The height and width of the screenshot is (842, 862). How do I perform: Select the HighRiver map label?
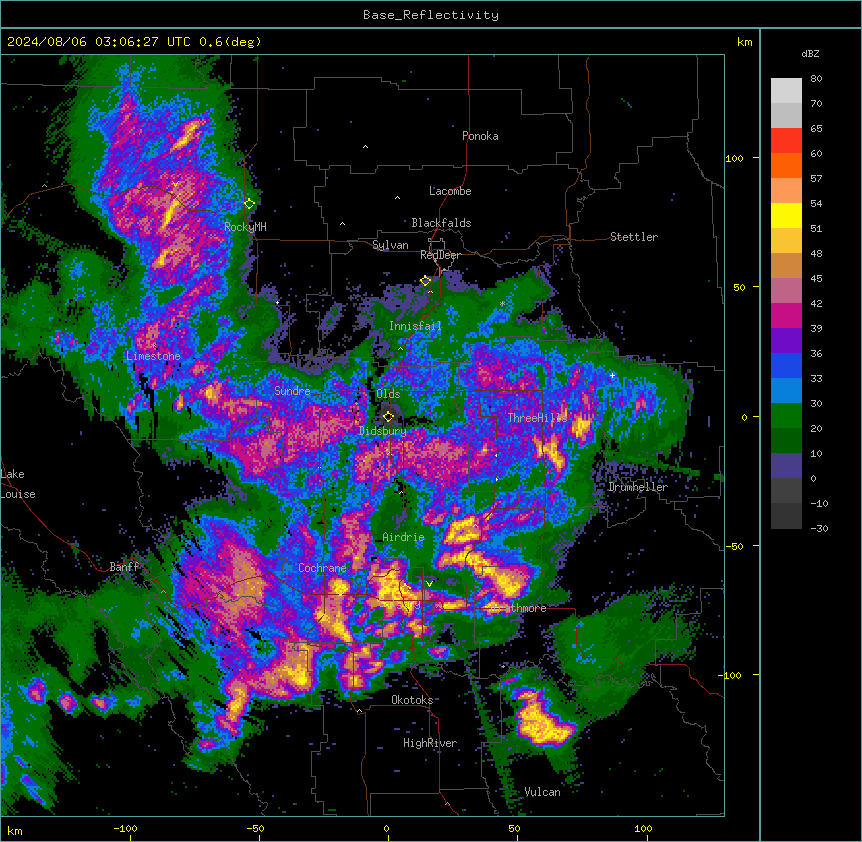[x=430, y=743]
